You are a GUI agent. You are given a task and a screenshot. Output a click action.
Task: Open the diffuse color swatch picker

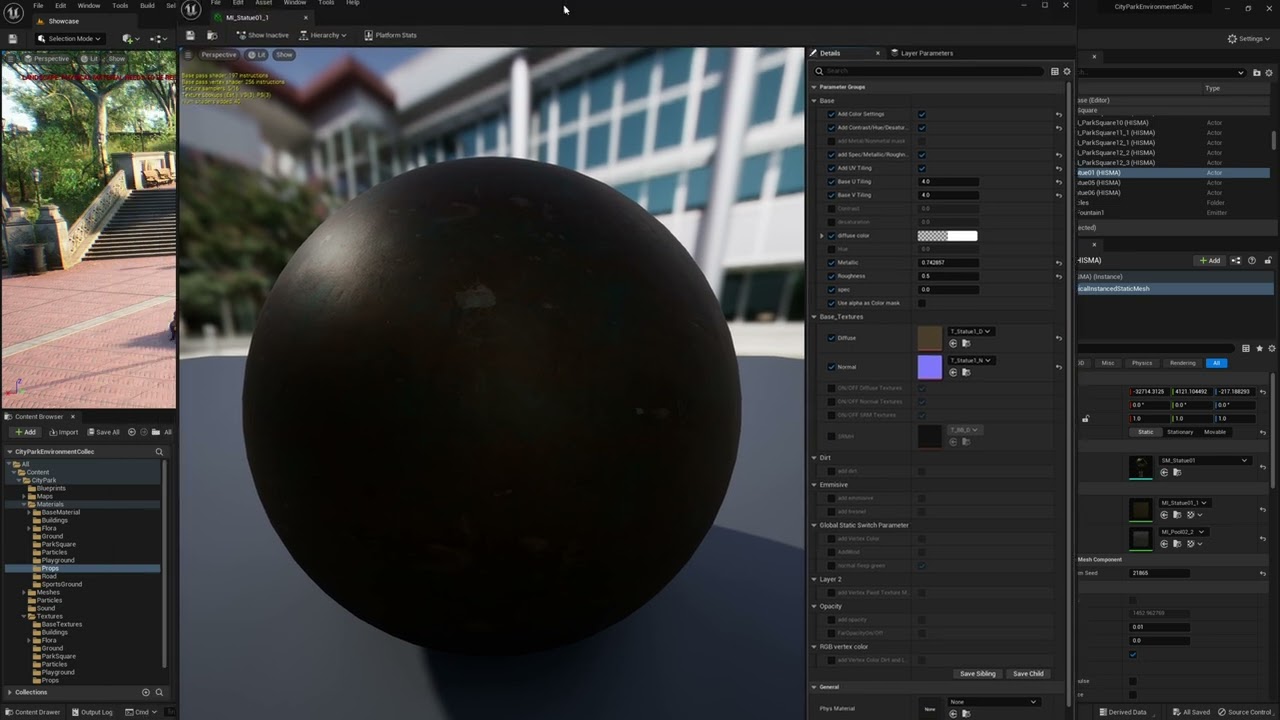coord(947,236)
